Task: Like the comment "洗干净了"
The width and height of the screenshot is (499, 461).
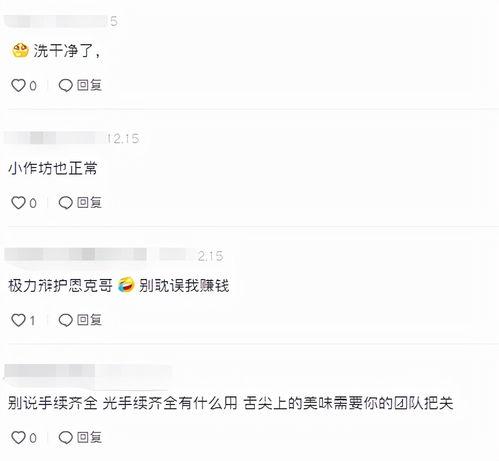Action: tap(18, 86)
